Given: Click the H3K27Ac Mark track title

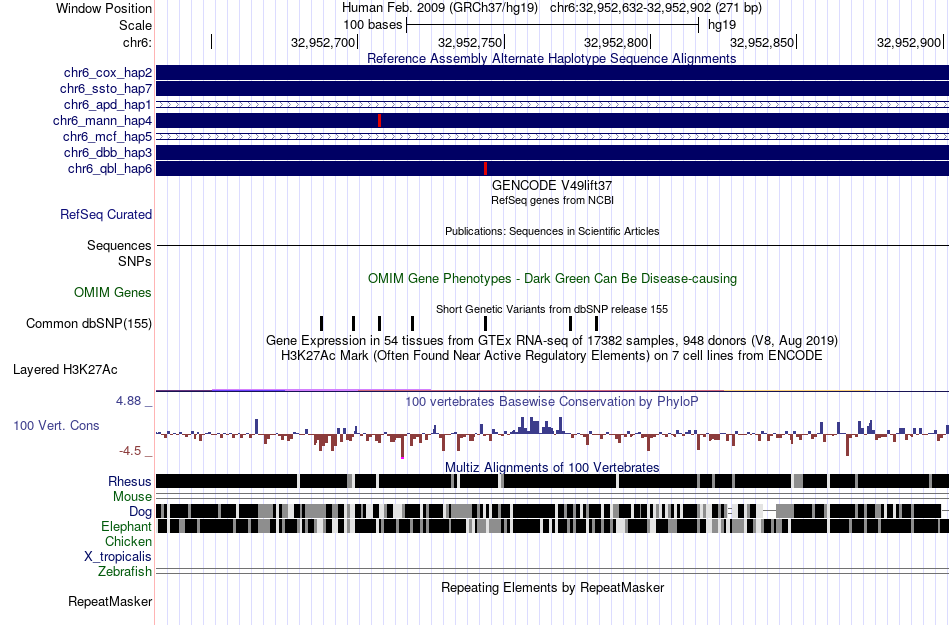Looking at the screenshot, I should [552, 355].
